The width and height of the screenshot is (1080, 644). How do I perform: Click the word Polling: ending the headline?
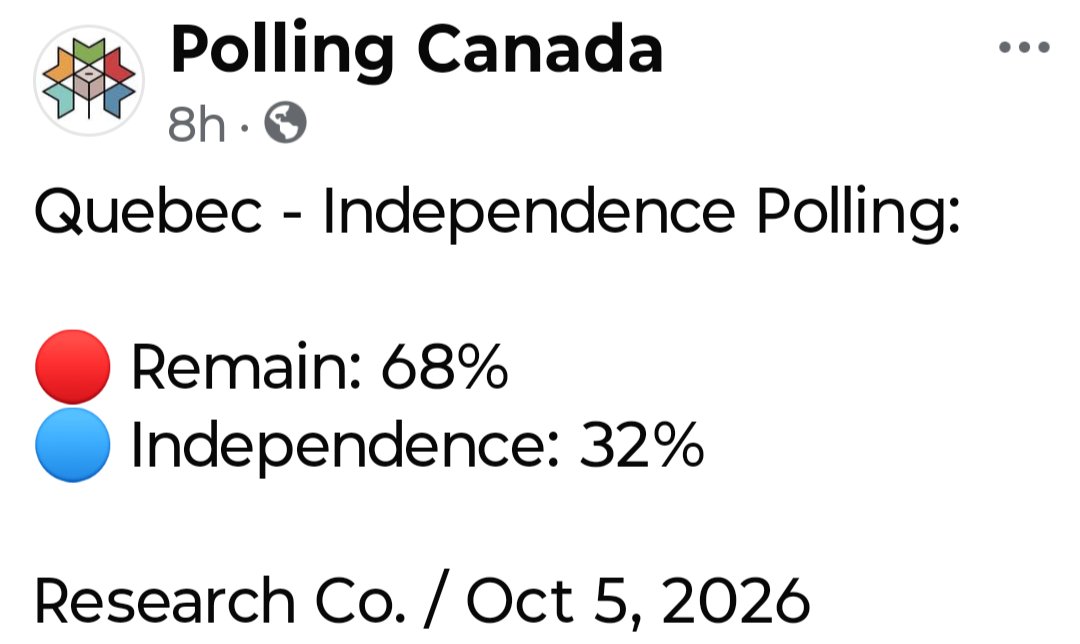(x=858, y=213)
